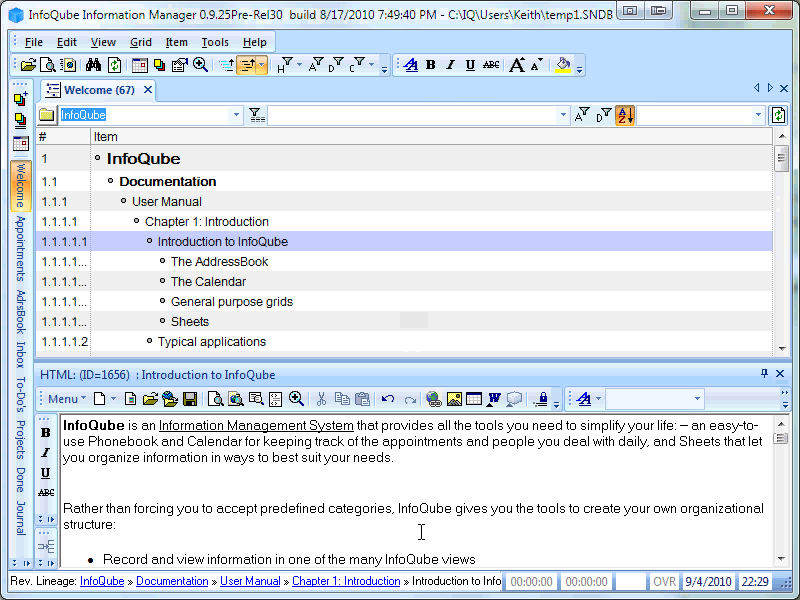800x600 pixels.
Task: Switch to the AdrsBook side tab
Action: tap(20, 311)
